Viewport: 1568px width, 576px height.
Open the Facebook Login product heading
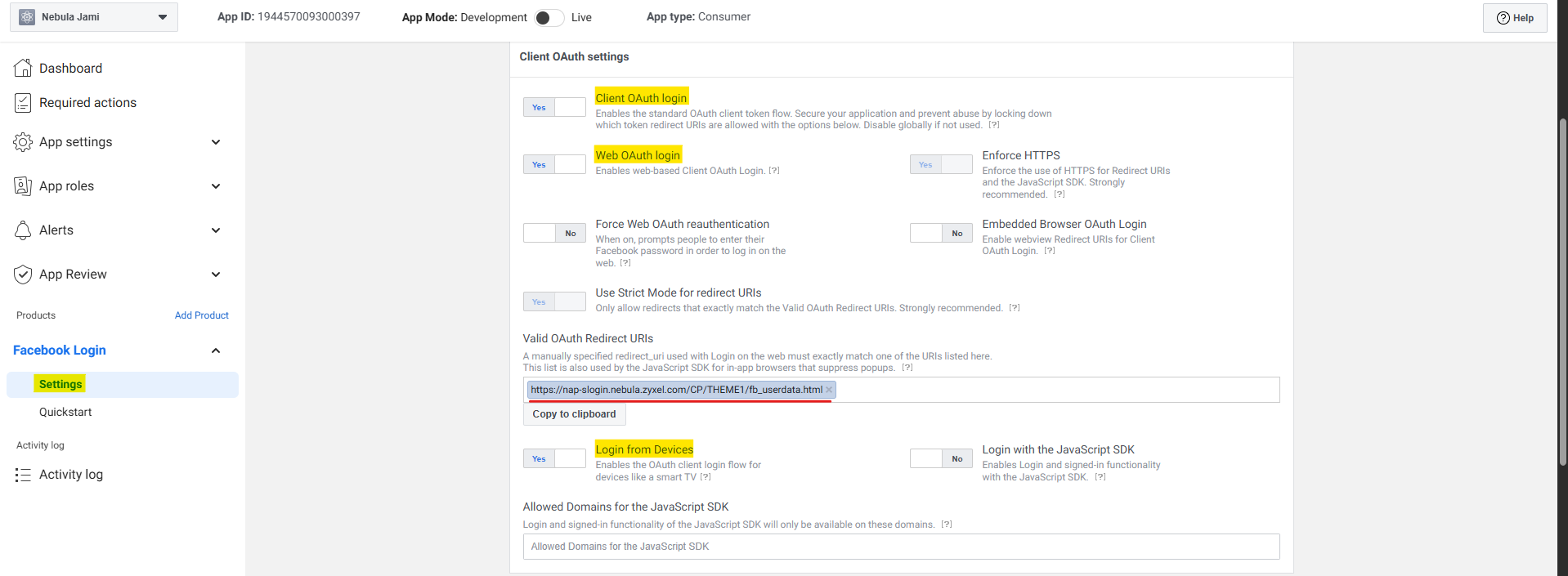(60, 350)
